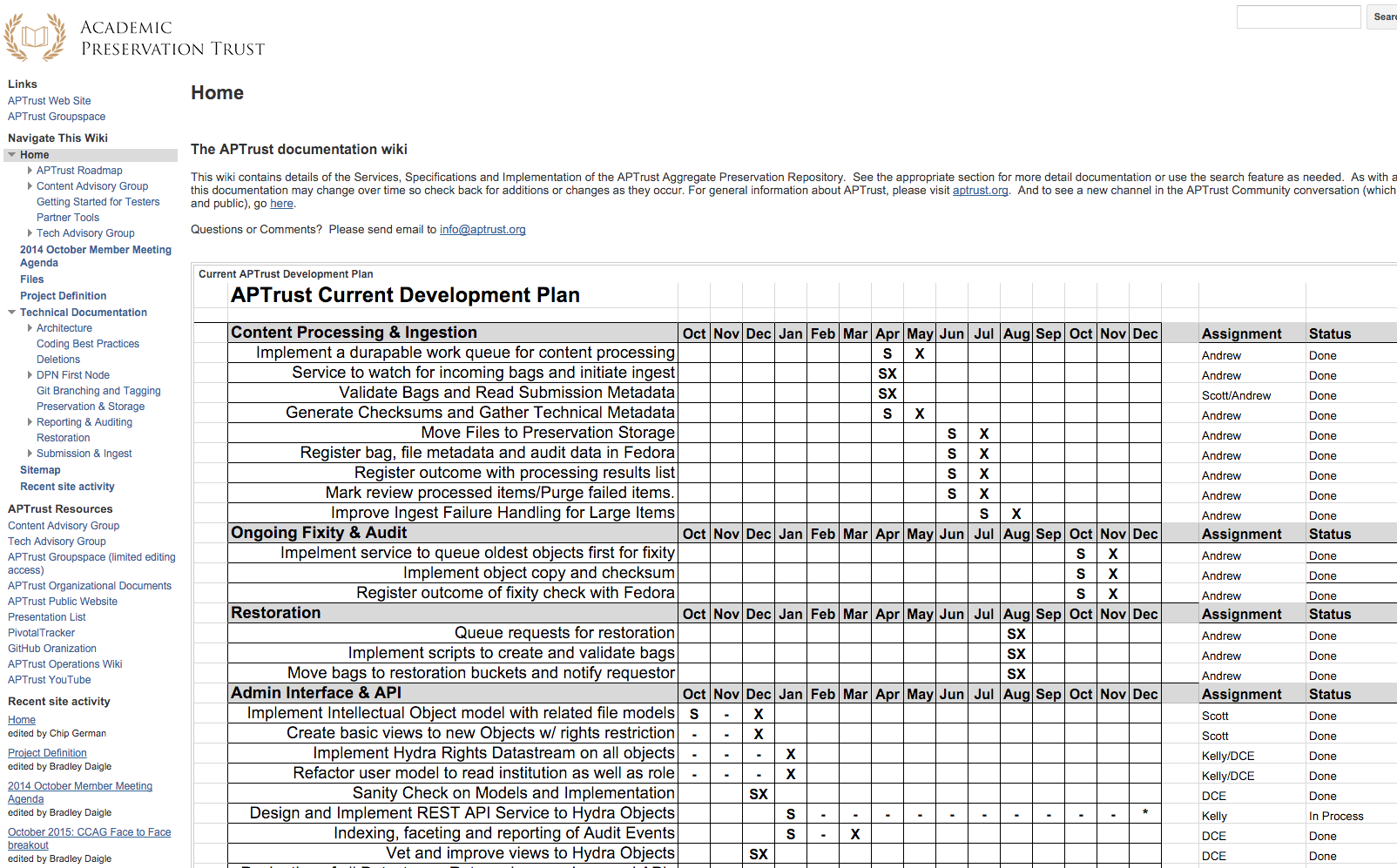Open Technical Documentation page
The height and width of the screenshot is (868, 1397).
point(84,313)
